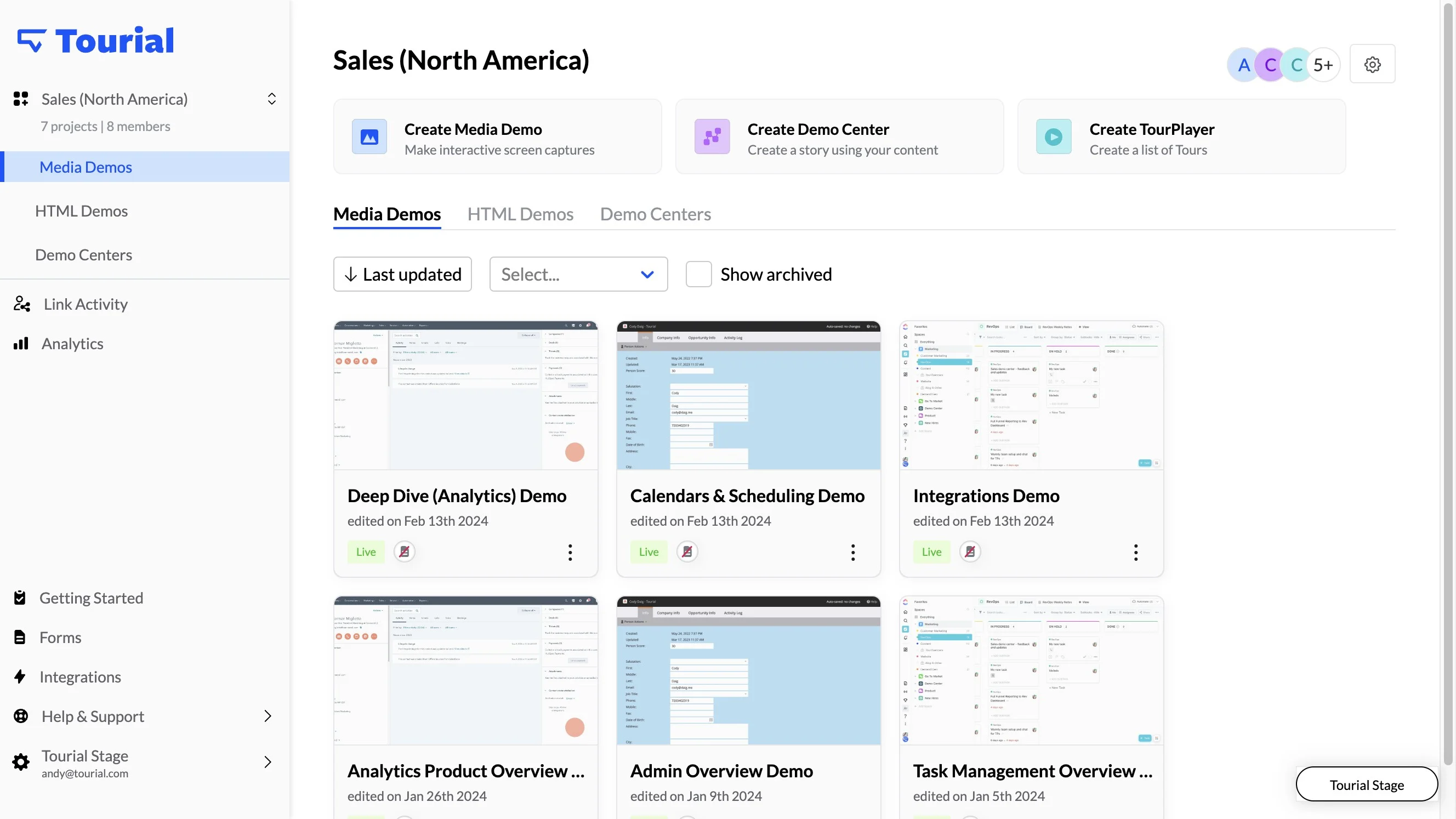Click the no-form icon on Calendars & Scheduling Demo
This screenshot has height=819, width=1456.
pos(687,551)
